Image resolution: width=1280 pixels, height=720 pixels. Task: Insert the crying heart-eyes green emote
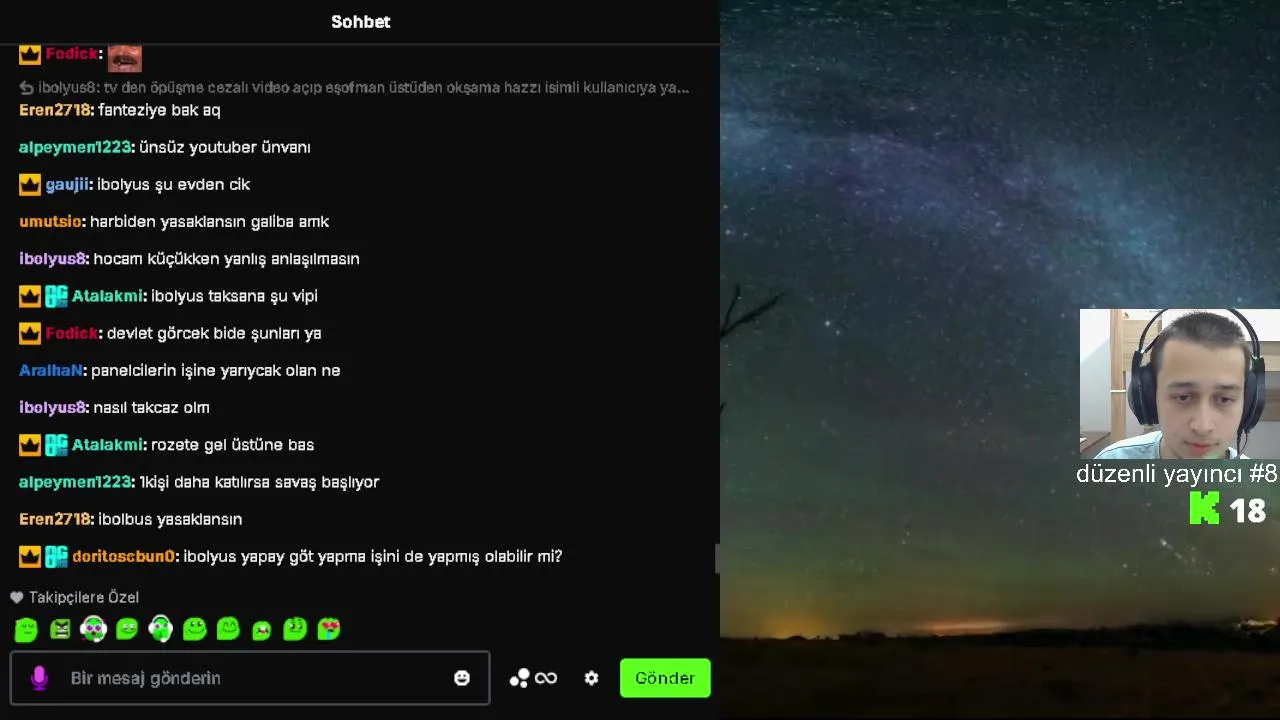tap(329, 629)
